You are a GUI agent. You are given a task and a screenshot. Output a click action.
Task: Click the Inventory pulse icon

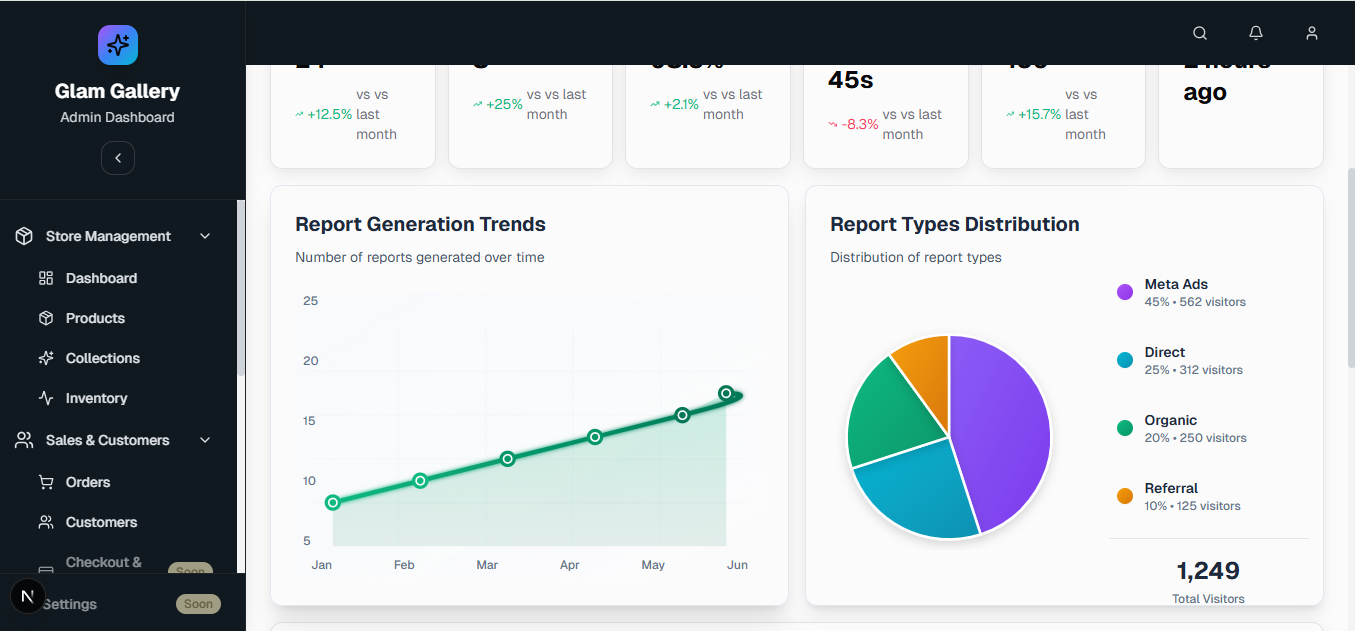click(46, 398)
